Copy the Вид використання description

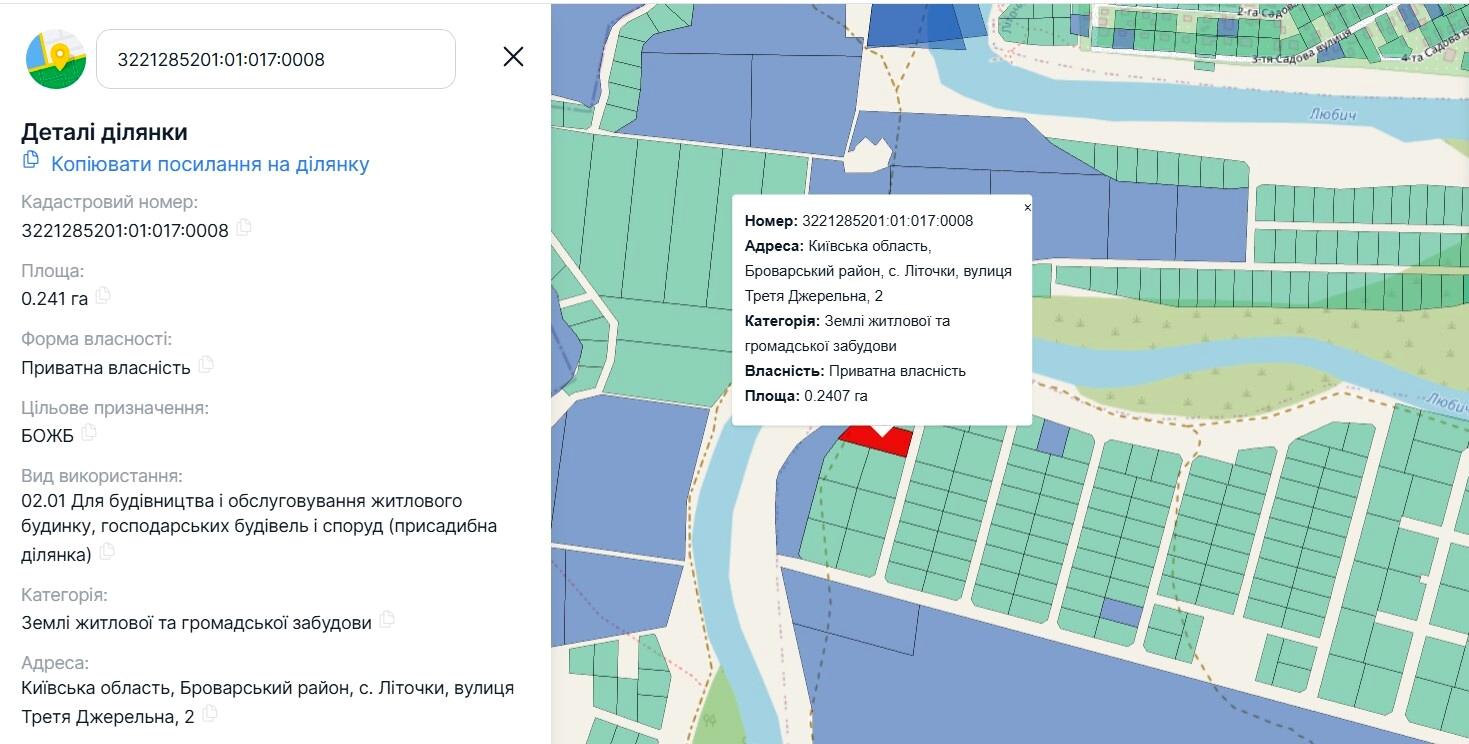(107, 552)
